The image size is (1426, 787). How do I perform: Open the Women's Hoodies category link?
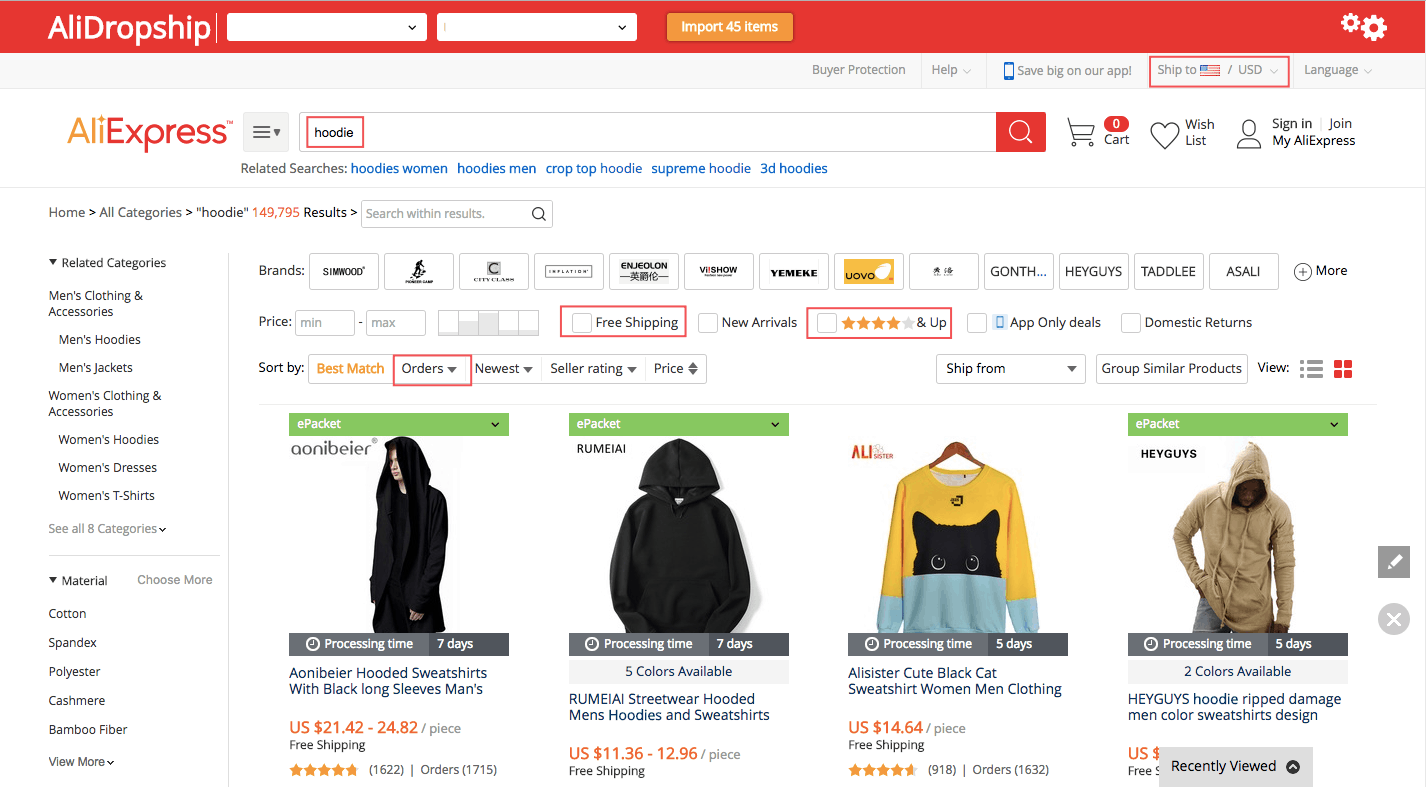108,439
